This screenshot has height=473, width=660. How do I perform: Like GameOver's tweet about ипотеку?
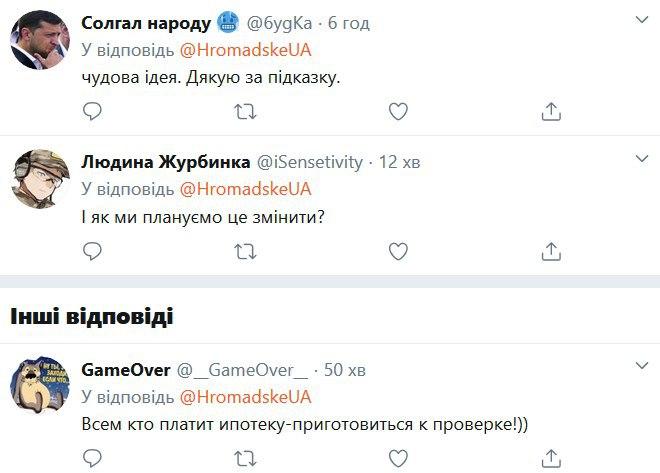(x=398, y=458)
